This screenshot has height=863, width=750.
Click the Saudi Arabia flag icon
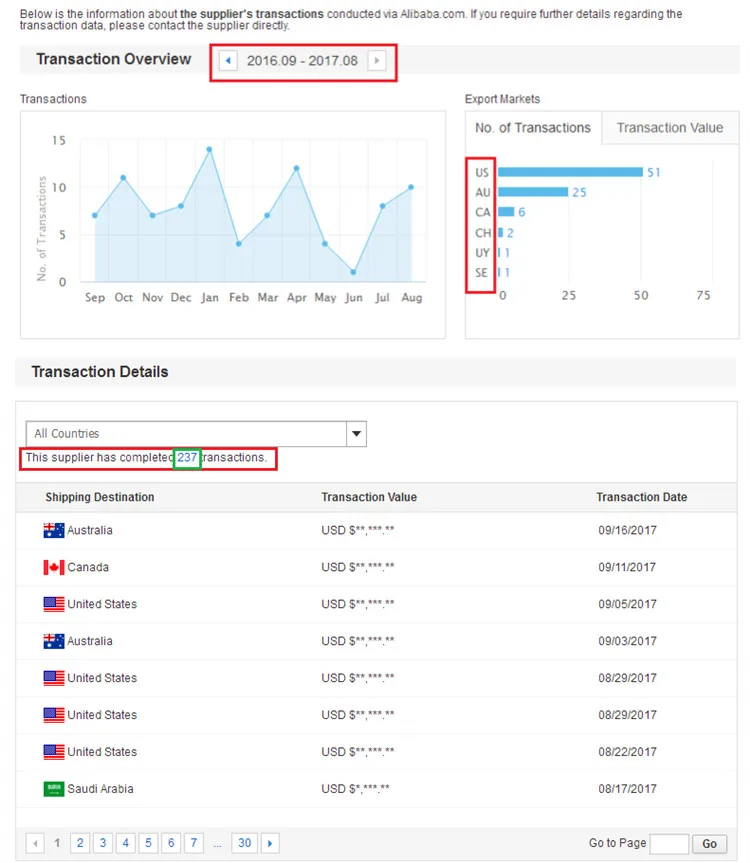pyautogui.click(x=54, y=789)
